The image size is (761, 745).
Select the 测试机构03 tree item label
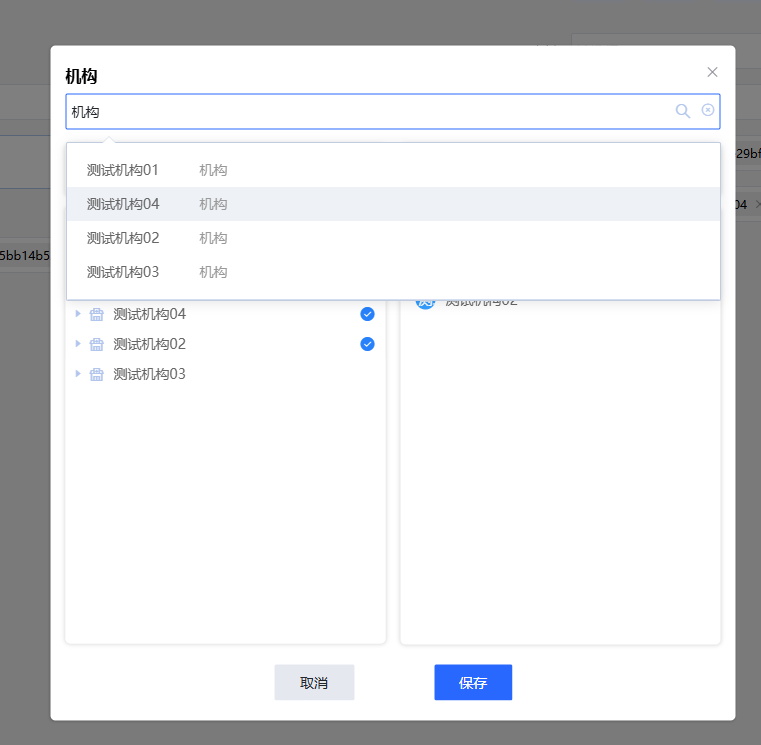click(x=150, y=374)
